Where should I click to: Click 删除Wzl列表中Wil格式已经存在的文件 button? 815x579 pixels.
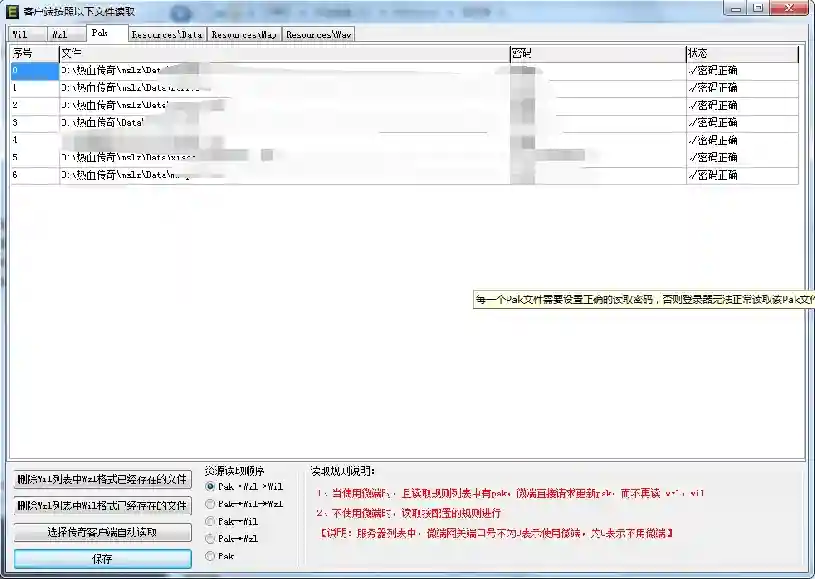tap(102, 506)
